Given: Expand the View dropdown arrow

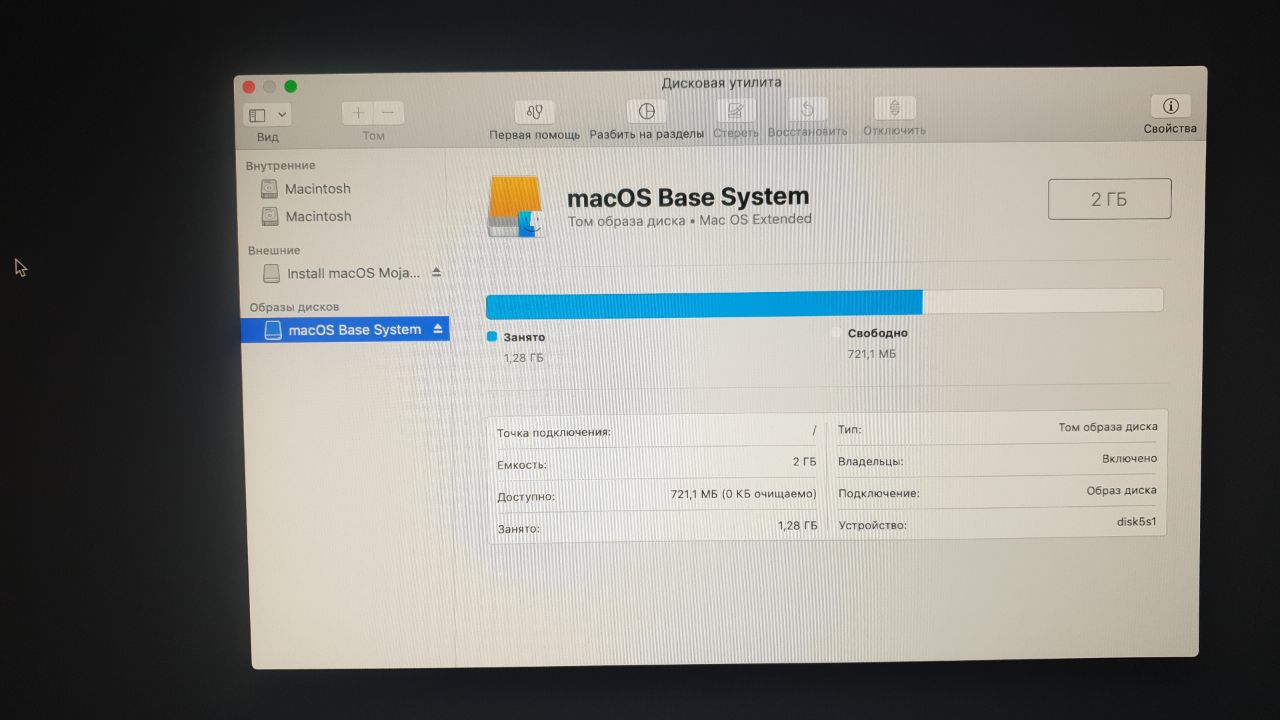Looking at the screenshot, I should pos(282,115).
